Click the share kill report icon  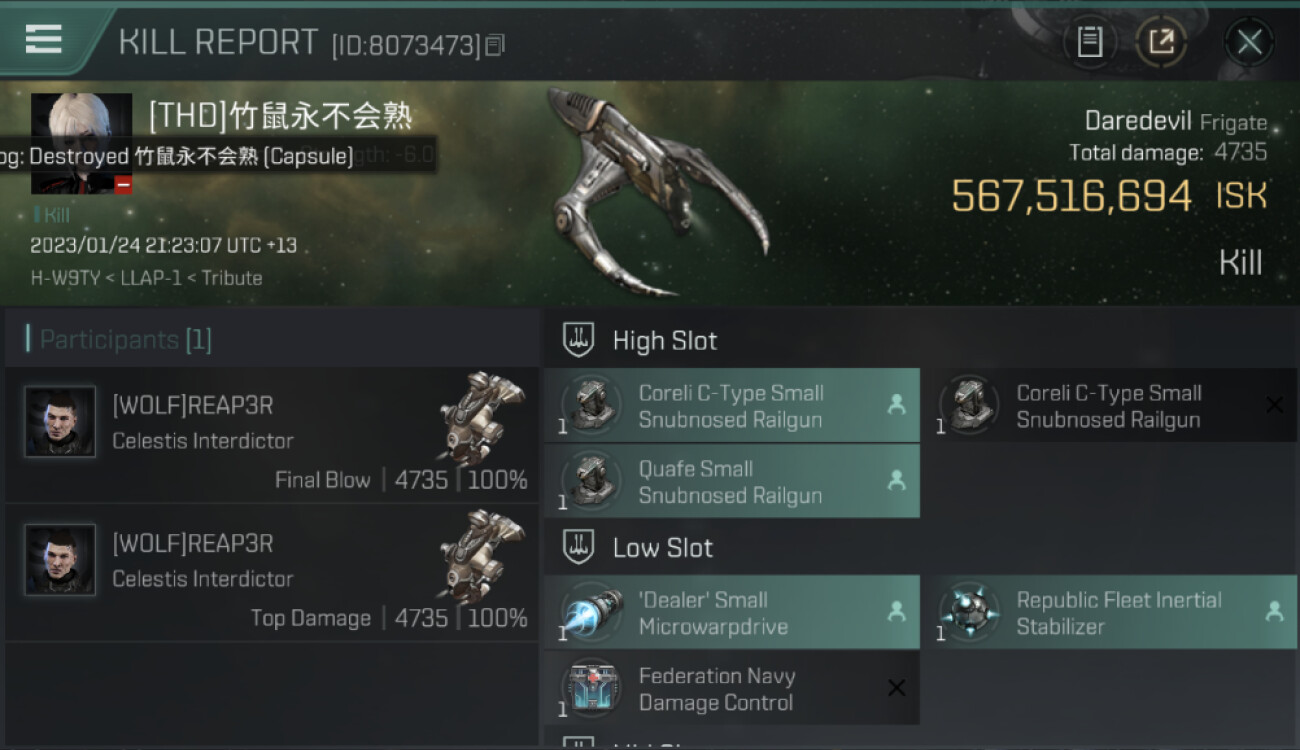(1161, 42)
